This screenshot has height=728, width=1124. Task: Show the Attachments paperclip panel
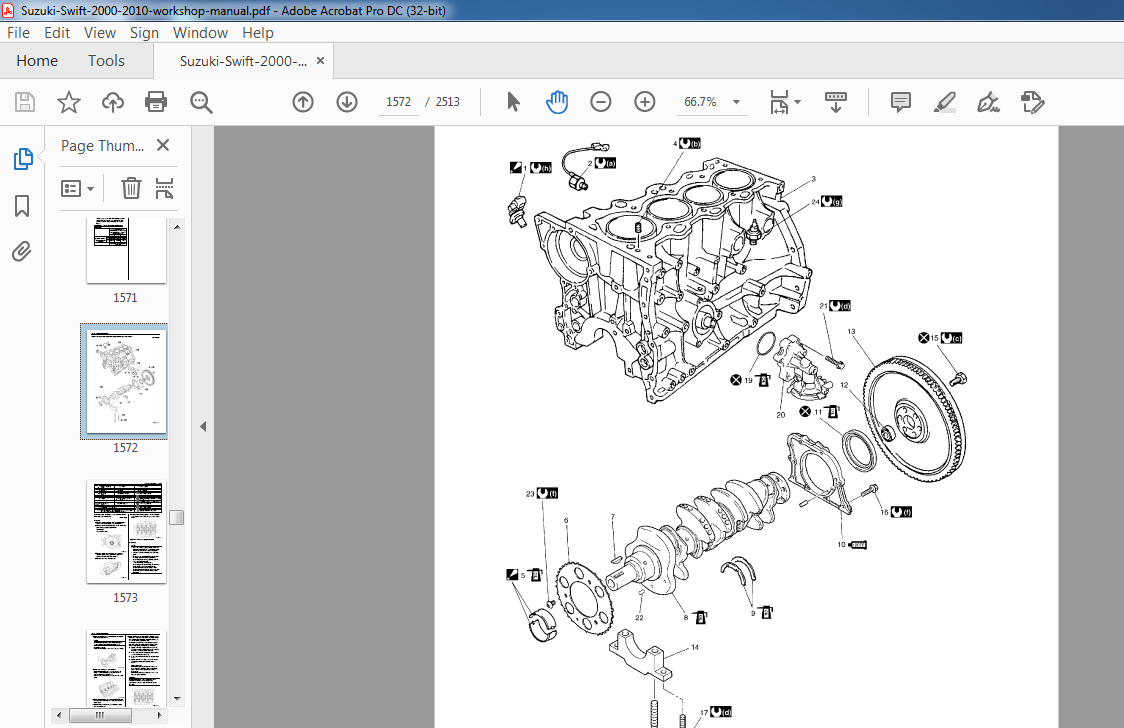[22, 252]
